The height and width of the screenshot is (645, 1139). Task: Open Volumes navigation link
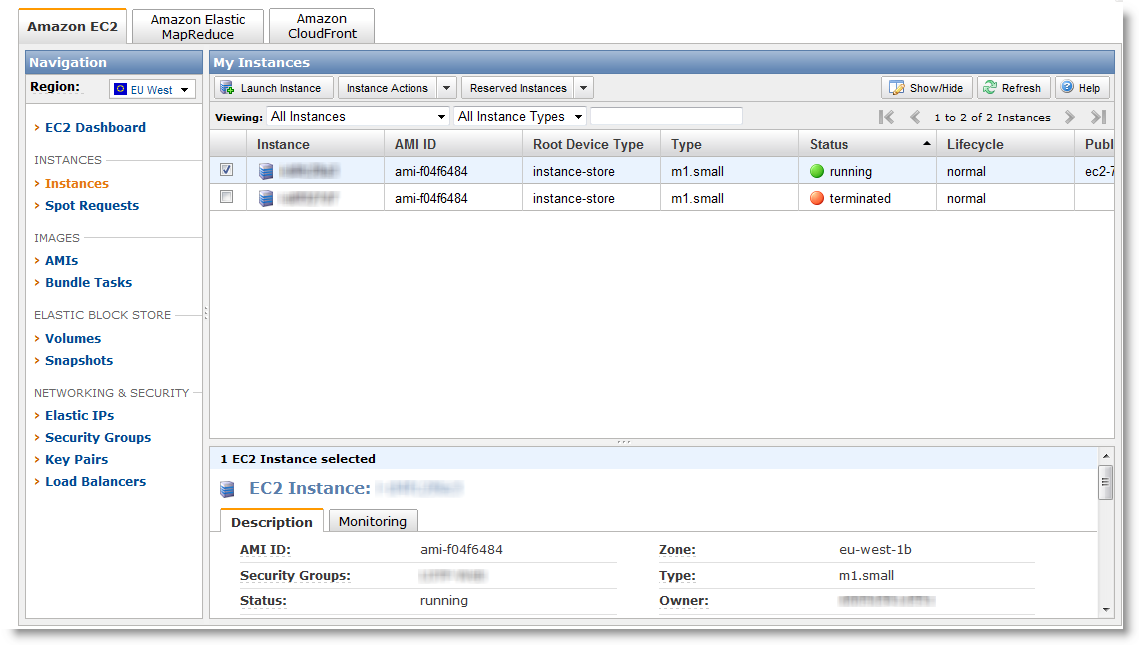pyautogui.click(x=73, y=338)
